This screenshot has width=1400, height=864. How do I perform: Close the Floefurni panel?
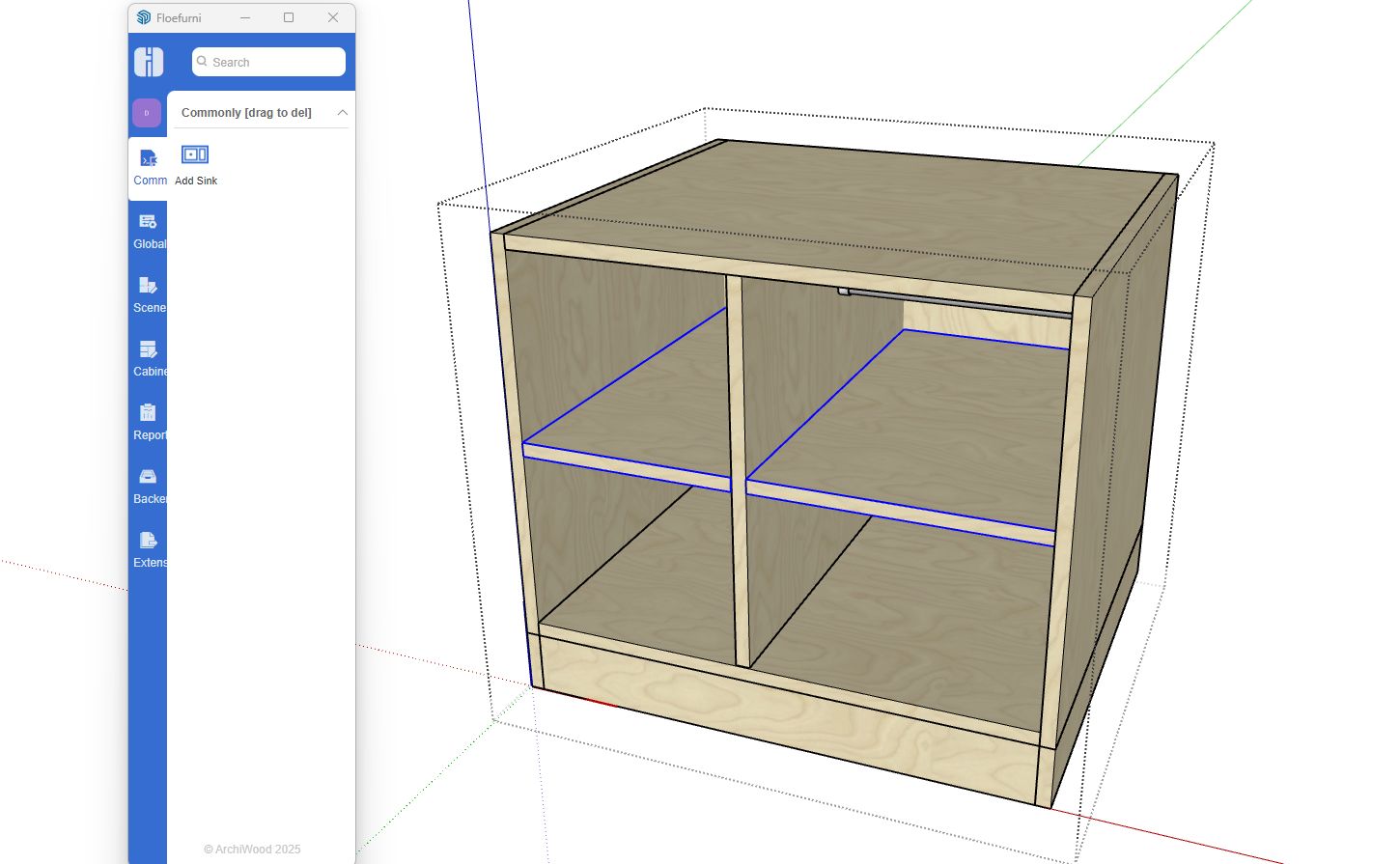[333, 17]
